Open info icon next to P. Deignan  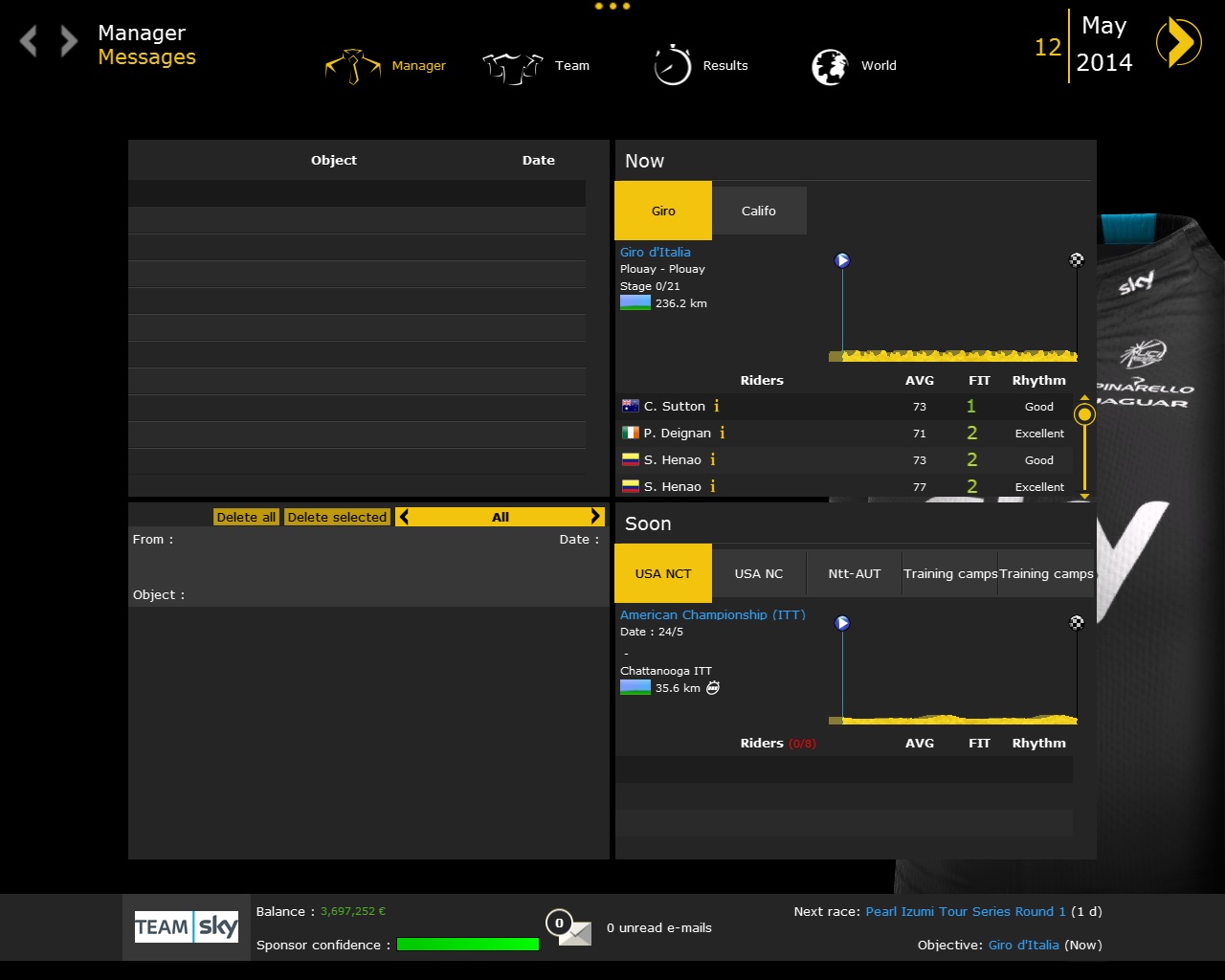point(722,434)
